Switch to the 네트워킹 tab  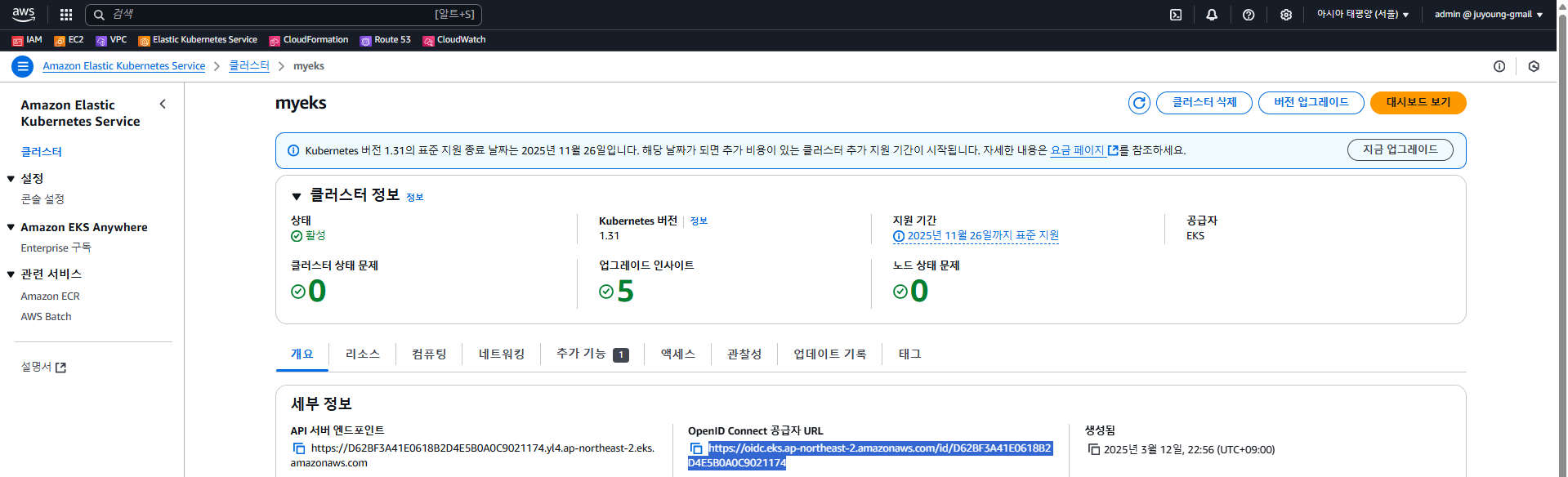click(502, 354)
